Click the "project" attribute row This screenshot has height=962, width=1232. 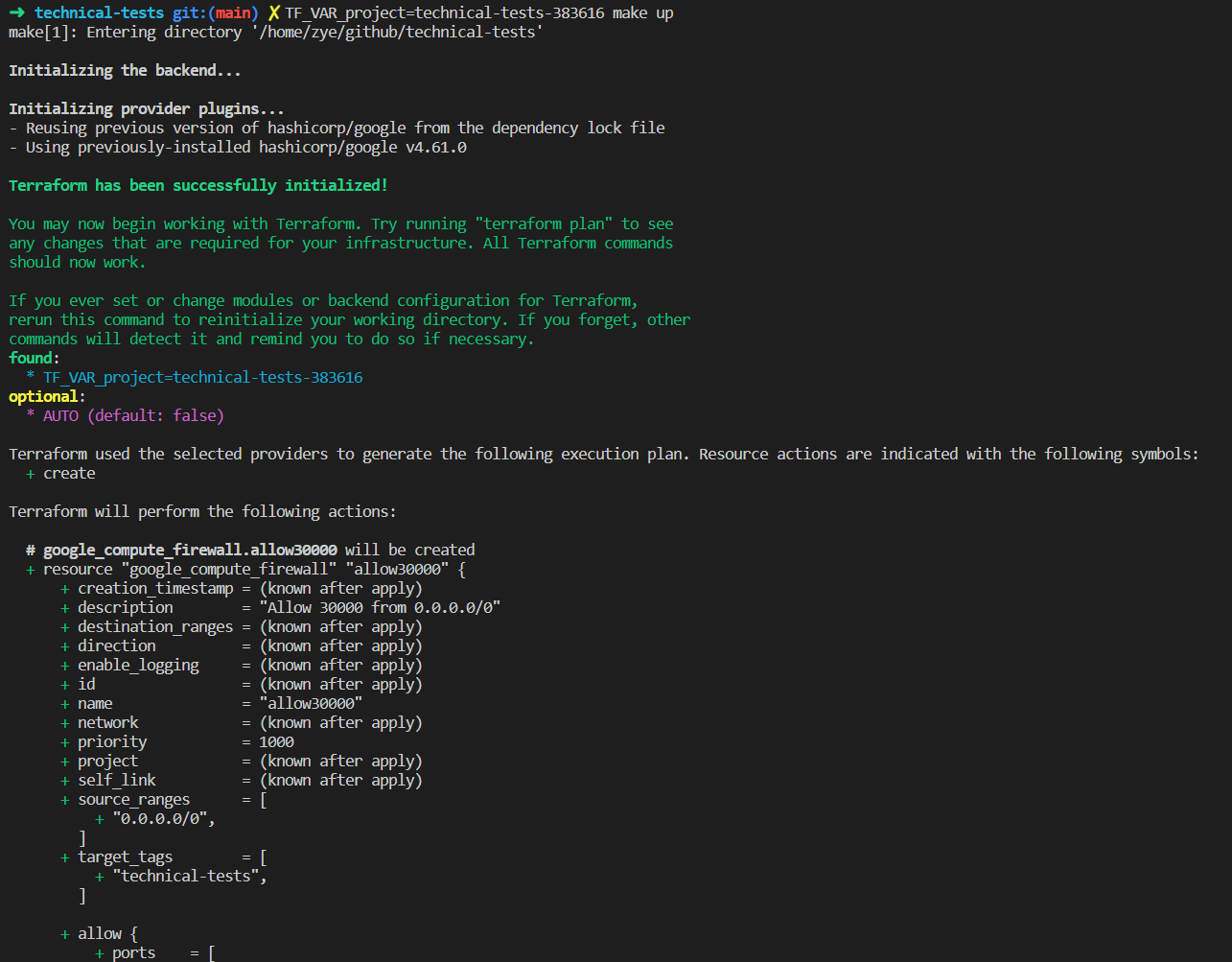[x=242, y=761]
